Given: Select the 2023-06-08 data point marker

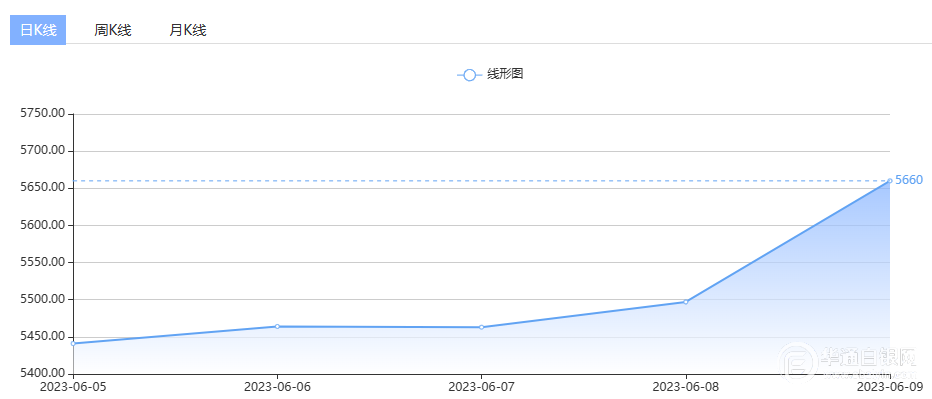Looking at the screenshot, I should click(685, 302).
